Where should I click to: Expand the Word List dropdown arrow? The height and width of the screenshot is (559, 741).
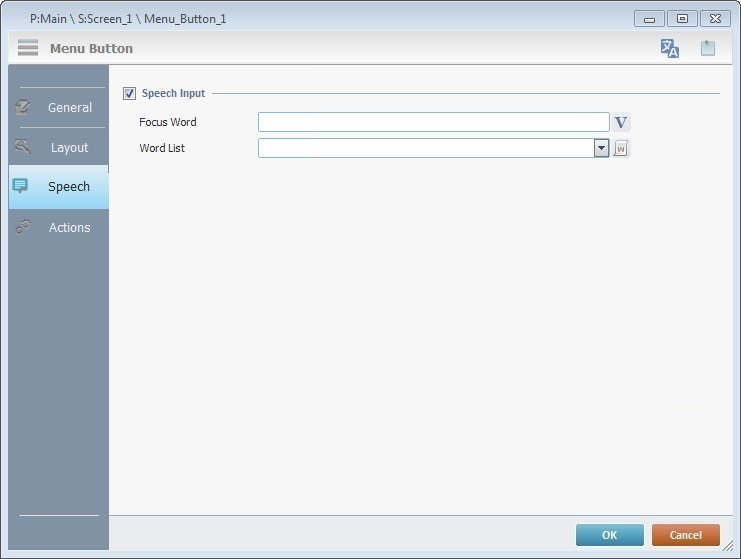pyautogui.click(x=601, y=148)
